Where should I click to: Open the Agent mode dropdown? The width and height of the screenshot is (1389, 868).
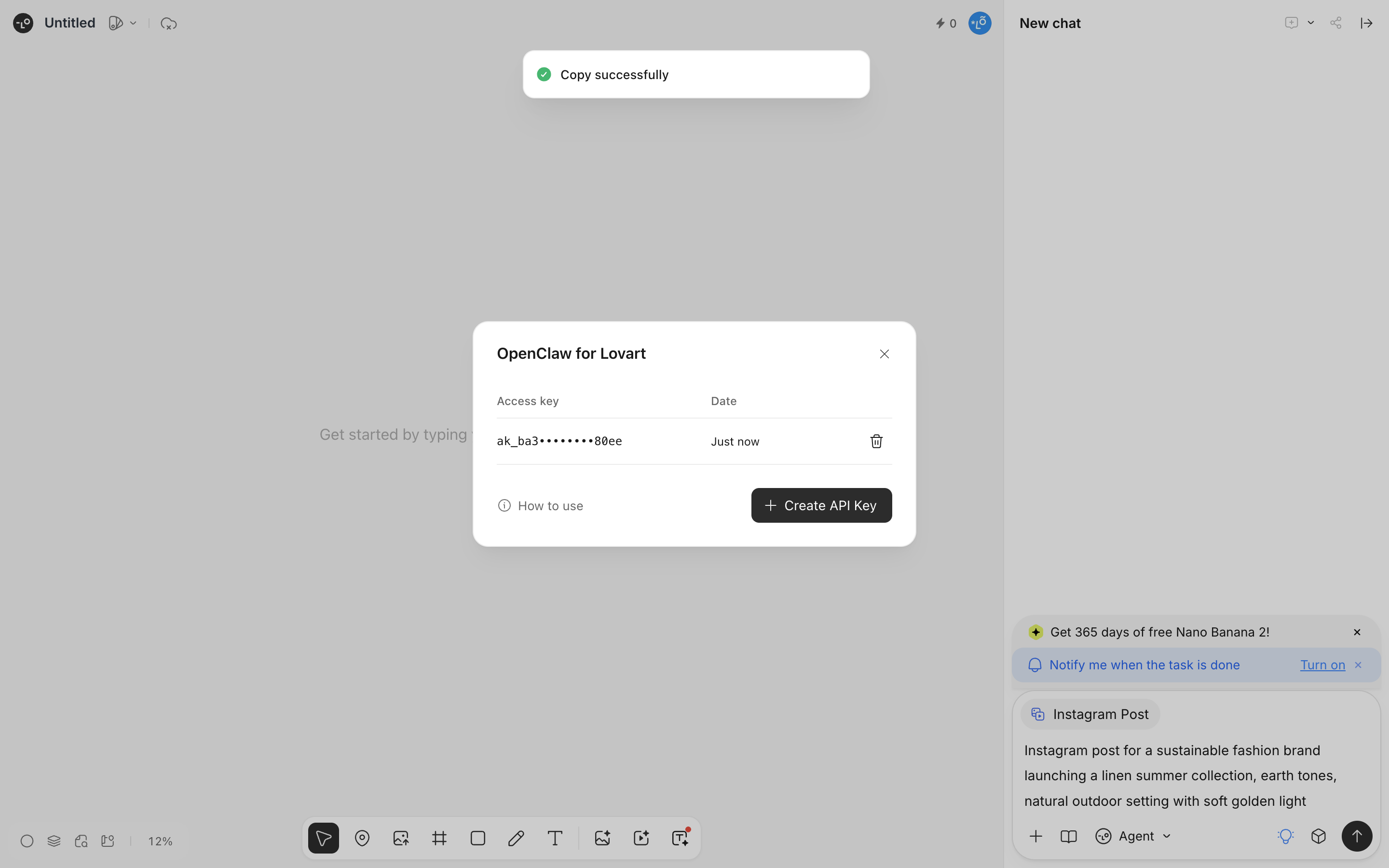[1133, 837]
